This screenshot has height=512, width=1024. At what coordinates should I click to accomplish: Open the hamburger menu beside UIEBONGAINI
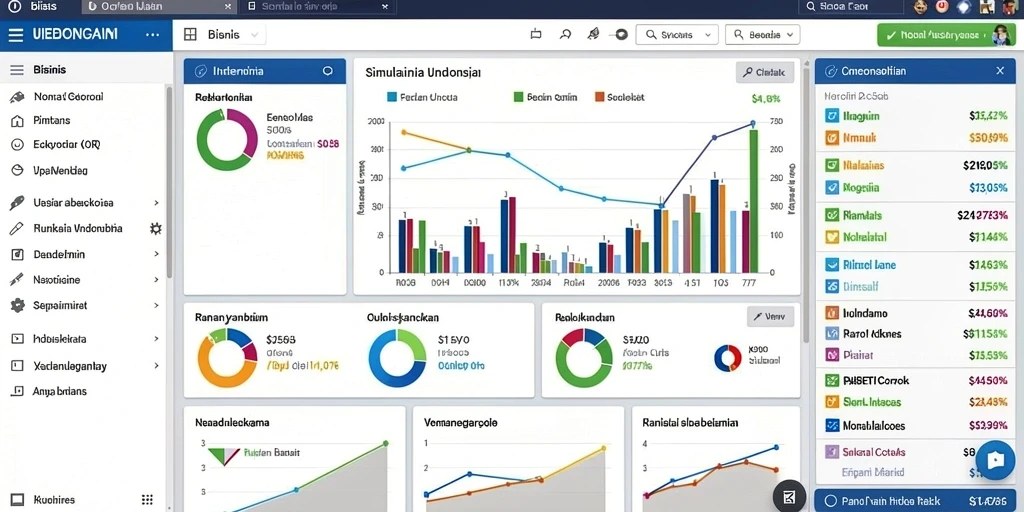[x=15, y=35]
